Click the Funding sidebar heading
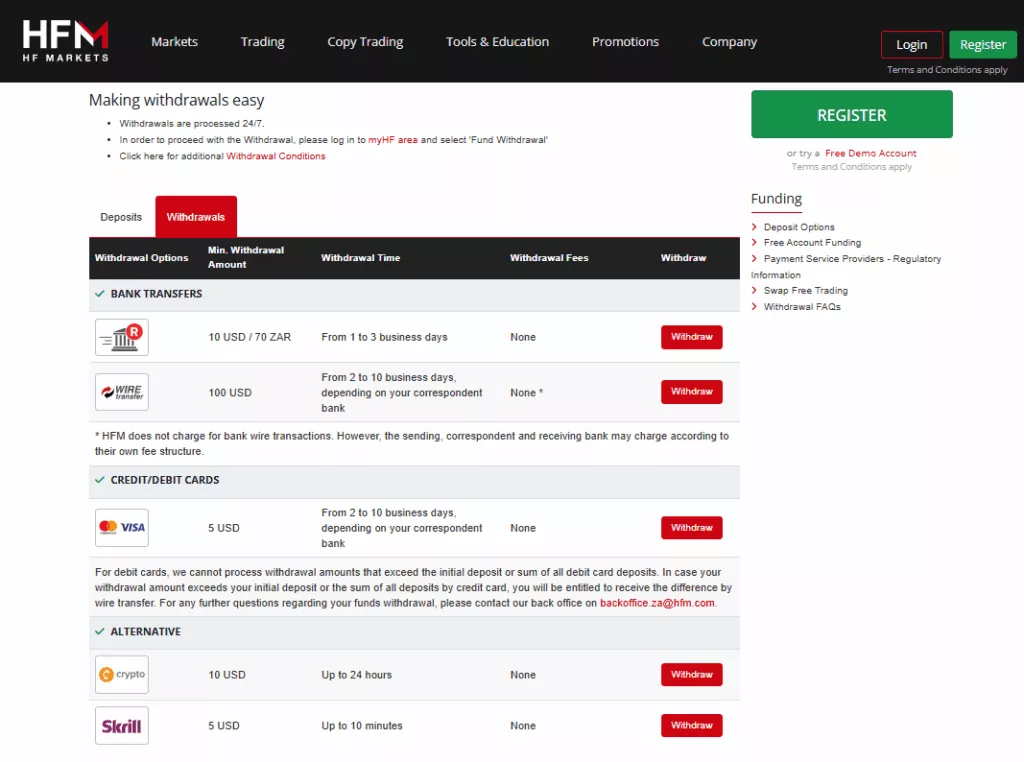The height and width of the screenshot is (762, 1024). [x=776, y=198]
